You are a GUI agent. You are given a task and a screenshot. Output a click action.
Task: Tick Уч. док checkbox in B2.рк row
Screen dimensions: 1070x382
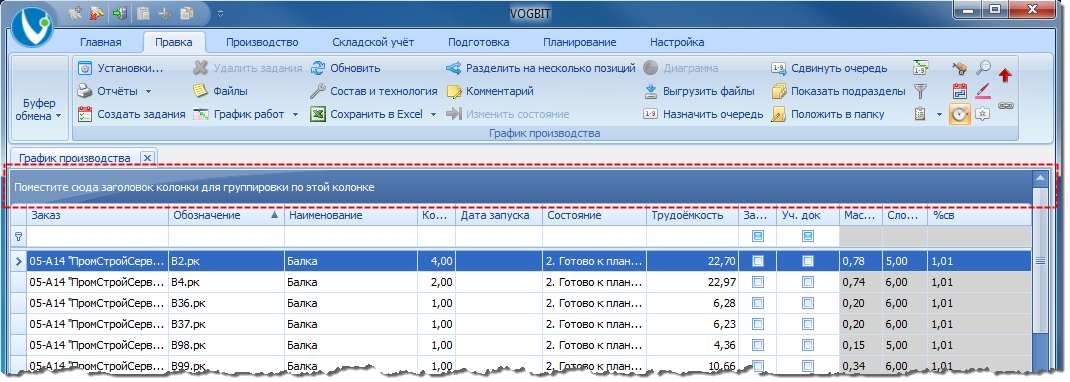[808, 261]
